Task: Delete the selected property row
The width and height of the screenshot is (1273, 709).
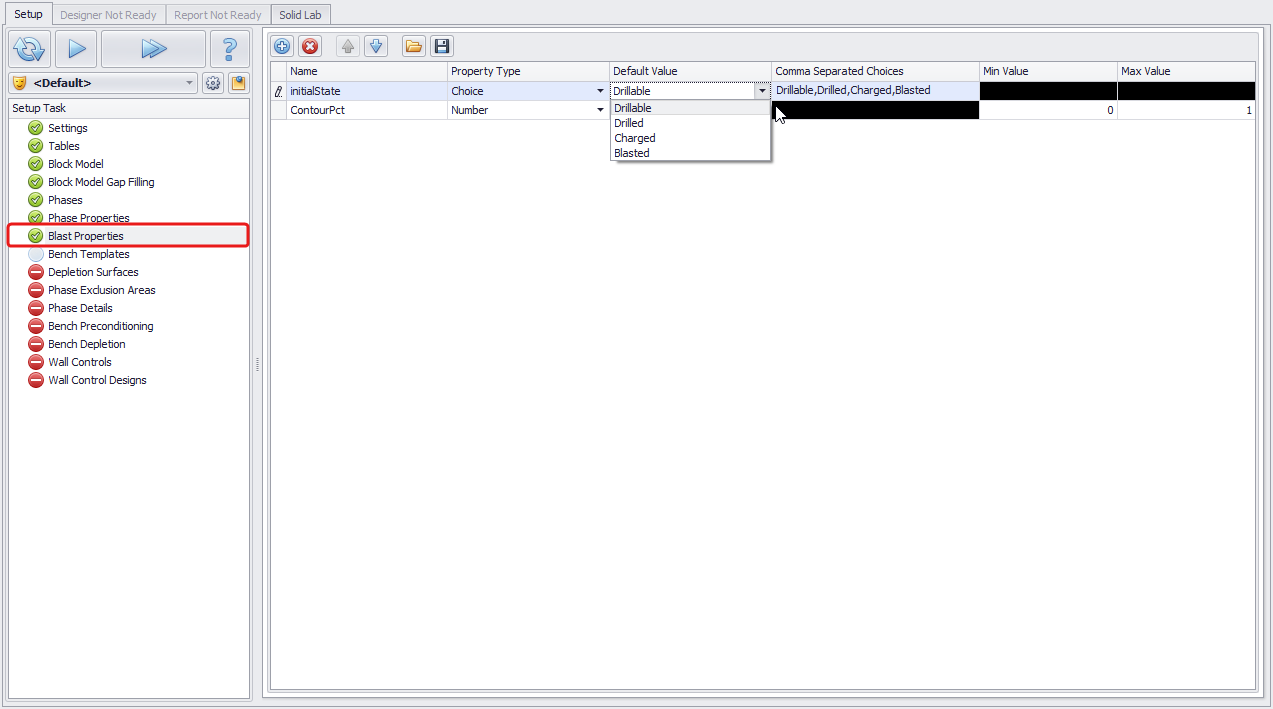Action: point(310,46)
